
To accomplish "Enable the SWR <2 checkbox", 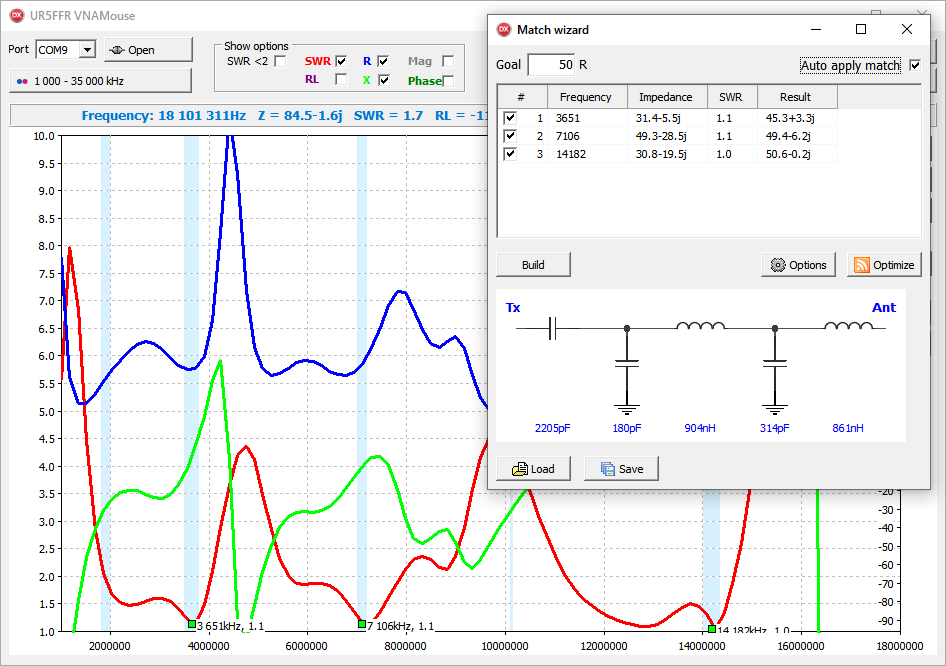I will click(x=281, y=62).
